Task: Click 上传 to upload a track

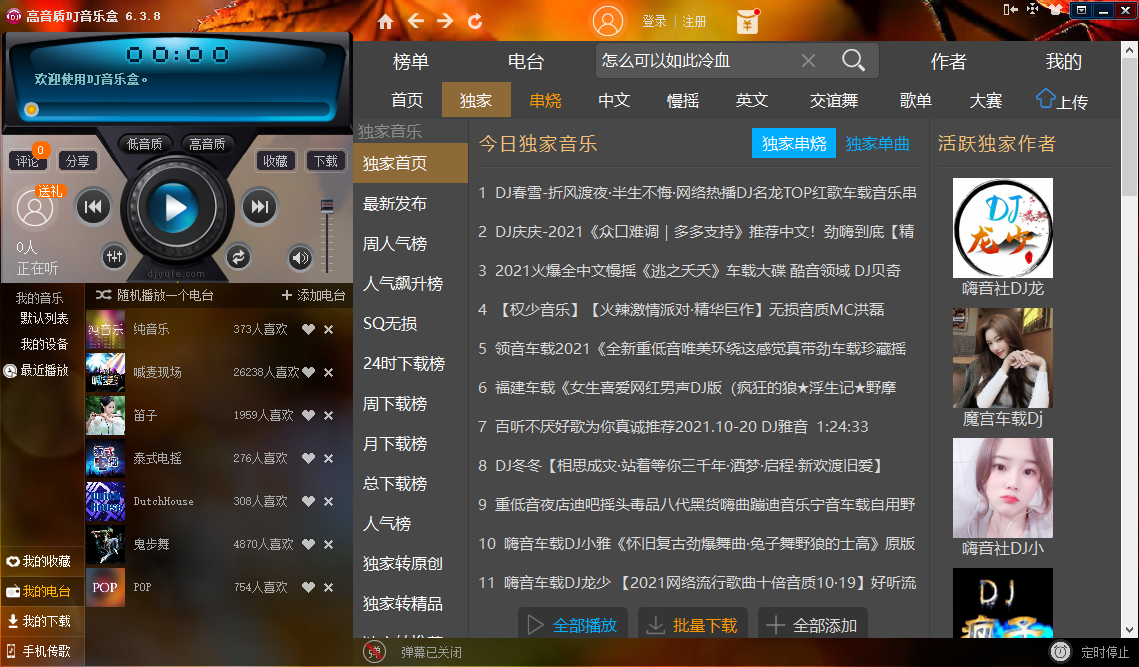Action: coord(1063,100)
